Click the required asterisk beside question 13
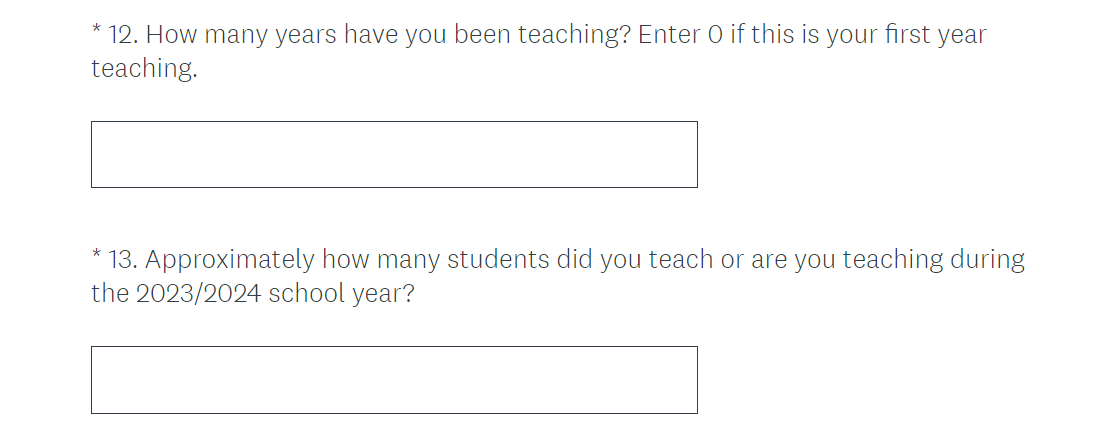The width and height of the screenshot is (1120, 447). [96, 258]
